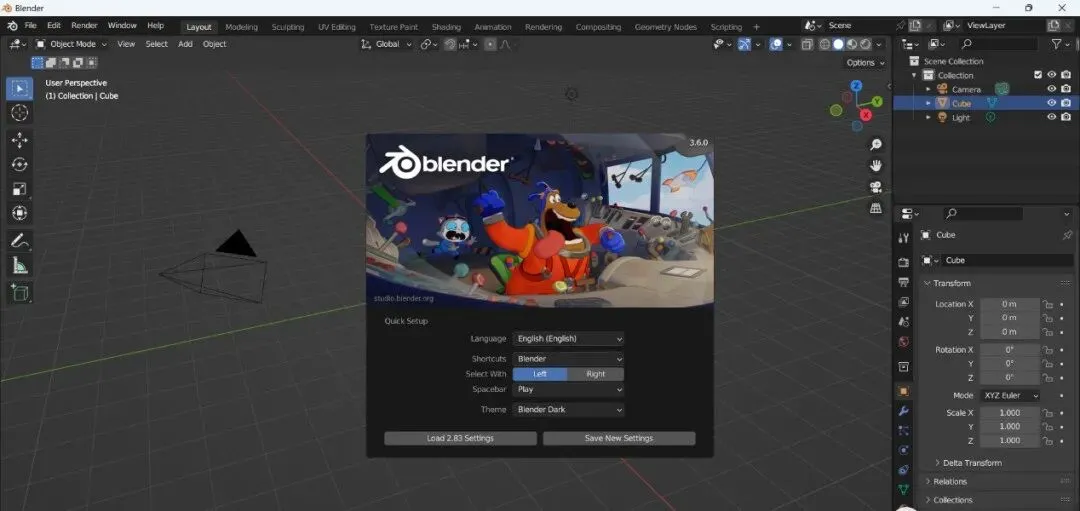Viewport: 1080px width, 511px height.
Task: Select the Transform tool
Action: coord(19,213)
